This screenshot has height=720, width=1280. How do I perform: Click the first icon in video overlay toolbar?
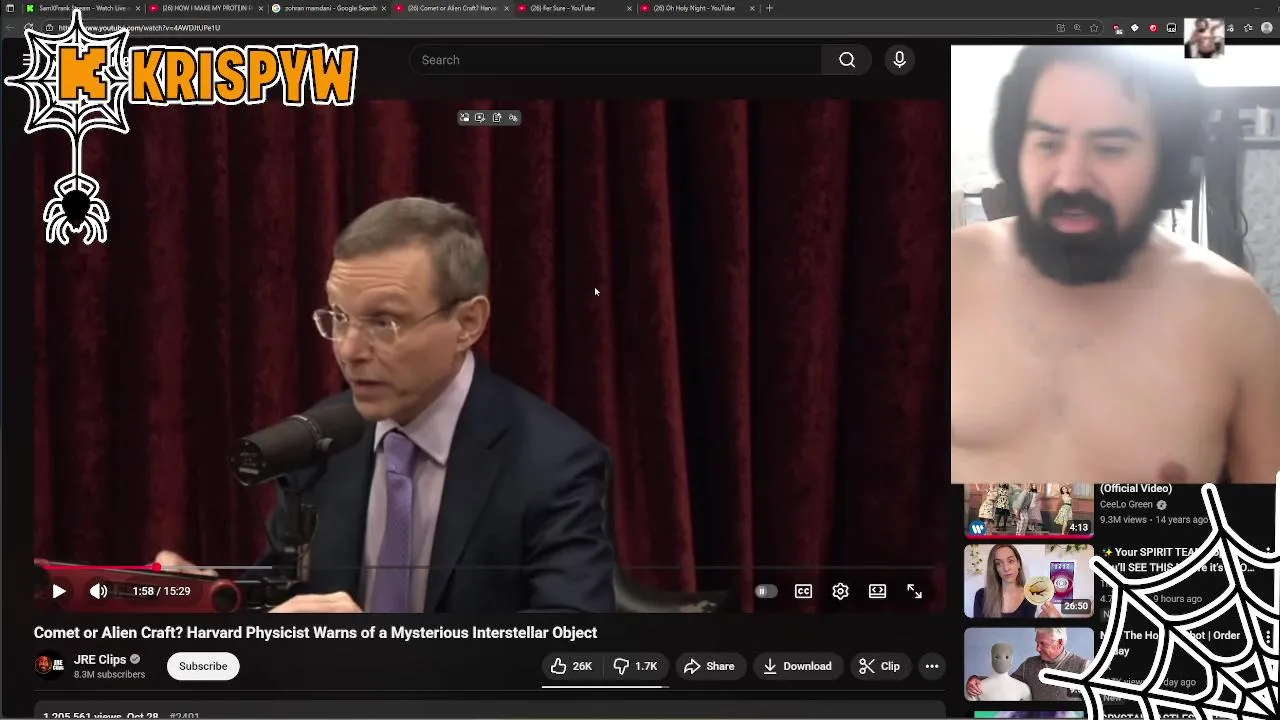[464, 118]
